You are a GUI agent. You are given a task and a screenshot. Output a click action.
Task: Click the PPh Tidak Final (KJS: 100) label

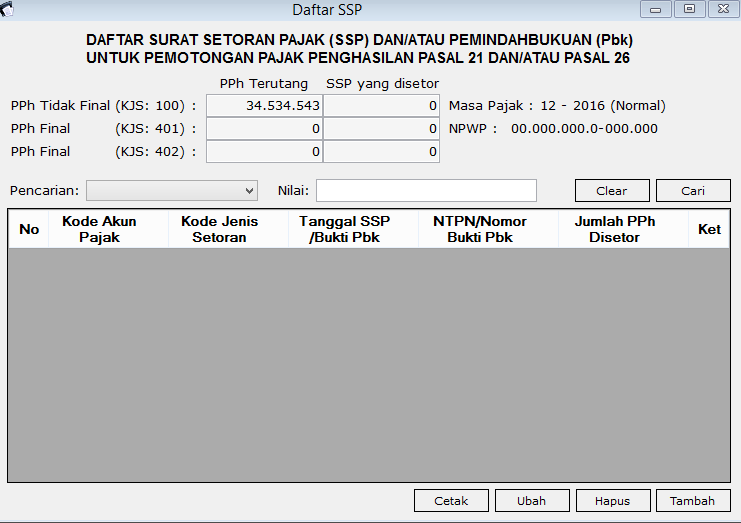[103, 105]
